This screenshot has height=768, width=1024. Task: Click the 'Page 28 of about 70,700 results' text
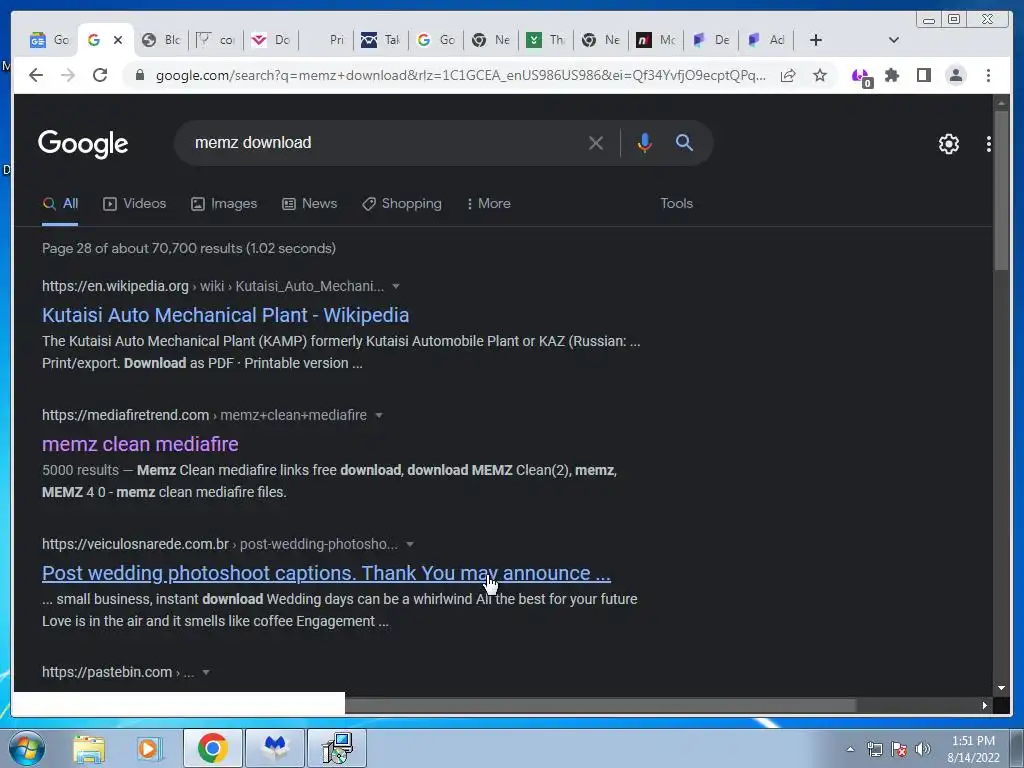coord(189,248)
